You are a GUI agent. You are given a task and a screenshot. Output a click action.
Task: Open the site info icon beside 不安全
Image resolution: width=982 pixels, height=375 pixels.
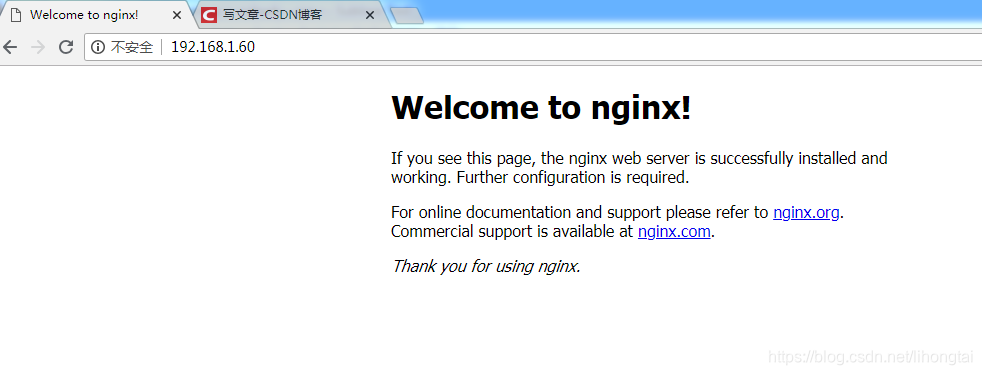point(98,47)
